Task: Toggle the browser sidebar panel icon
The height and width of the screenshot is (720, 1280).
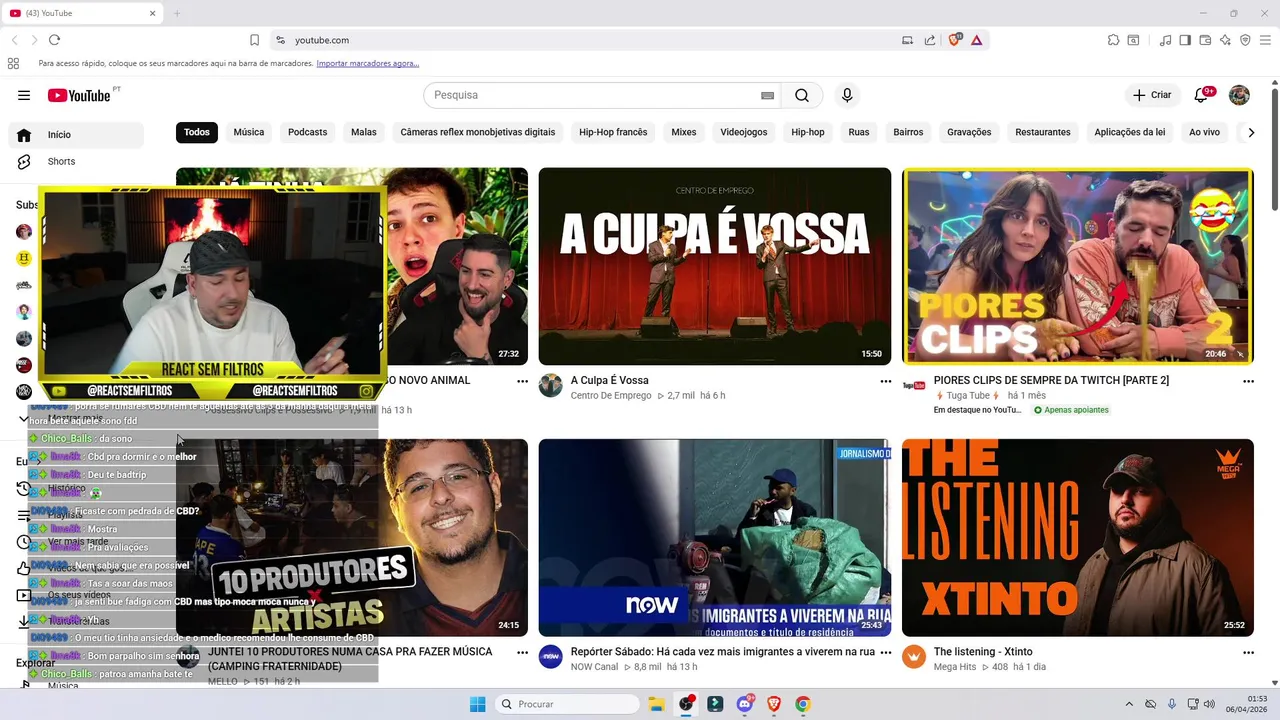Action: tap(1185, 40)
